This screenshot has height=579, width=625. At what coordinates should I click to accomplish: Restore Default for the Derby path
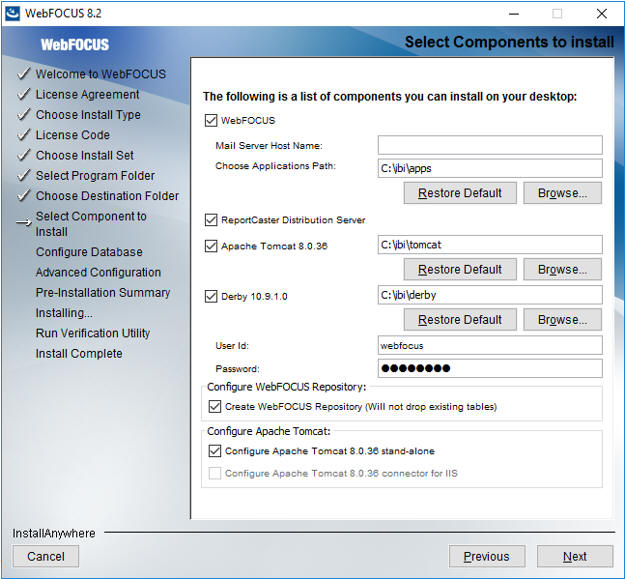[460, 320]
